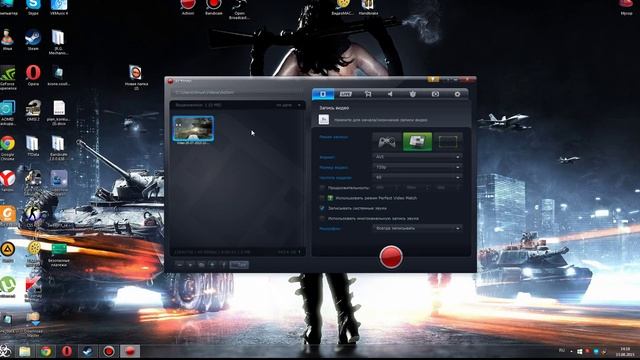This screenshot has width=640, height=360.
Task: Open the 60 framerate dropdown
Action: pos(418,177)
